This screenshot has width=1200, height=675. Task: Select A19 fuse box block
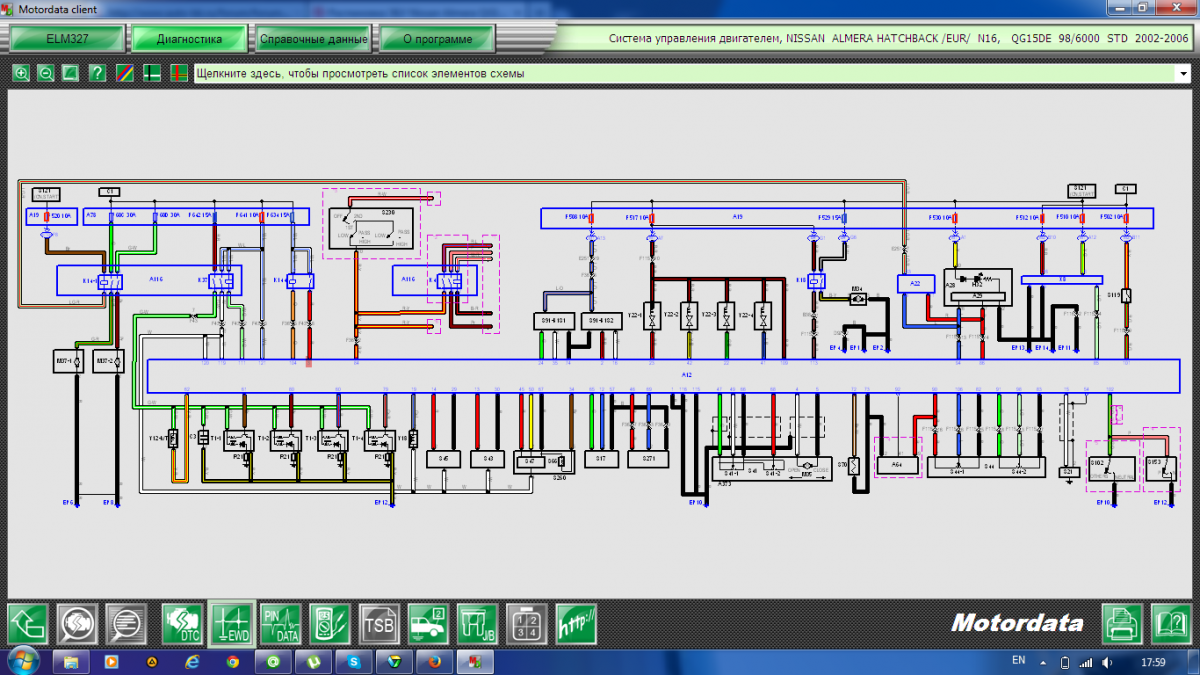pyautogui.click(x=846, y=217)
